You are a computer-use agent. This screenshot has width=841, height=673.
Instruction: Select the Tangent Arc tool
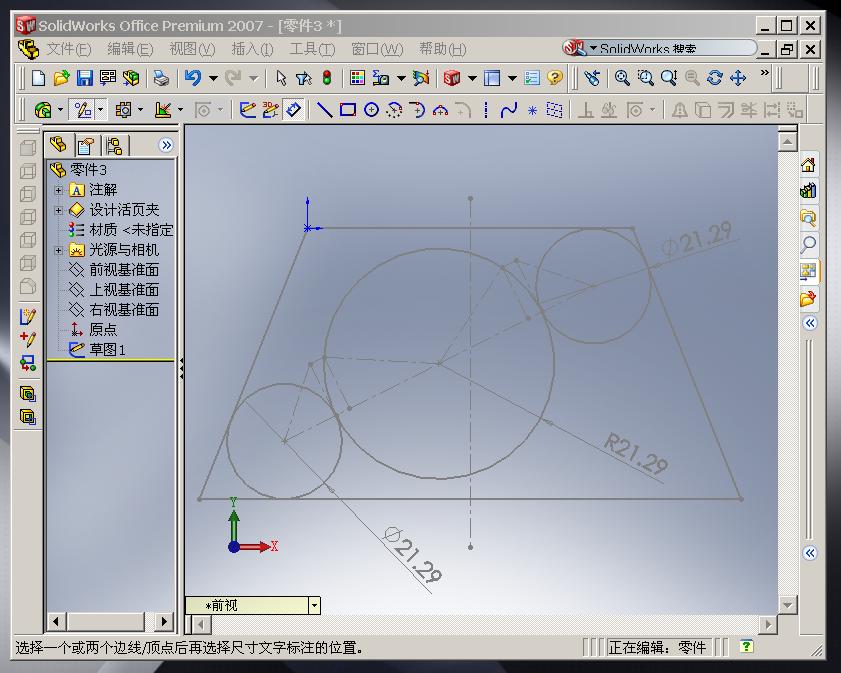417,110
